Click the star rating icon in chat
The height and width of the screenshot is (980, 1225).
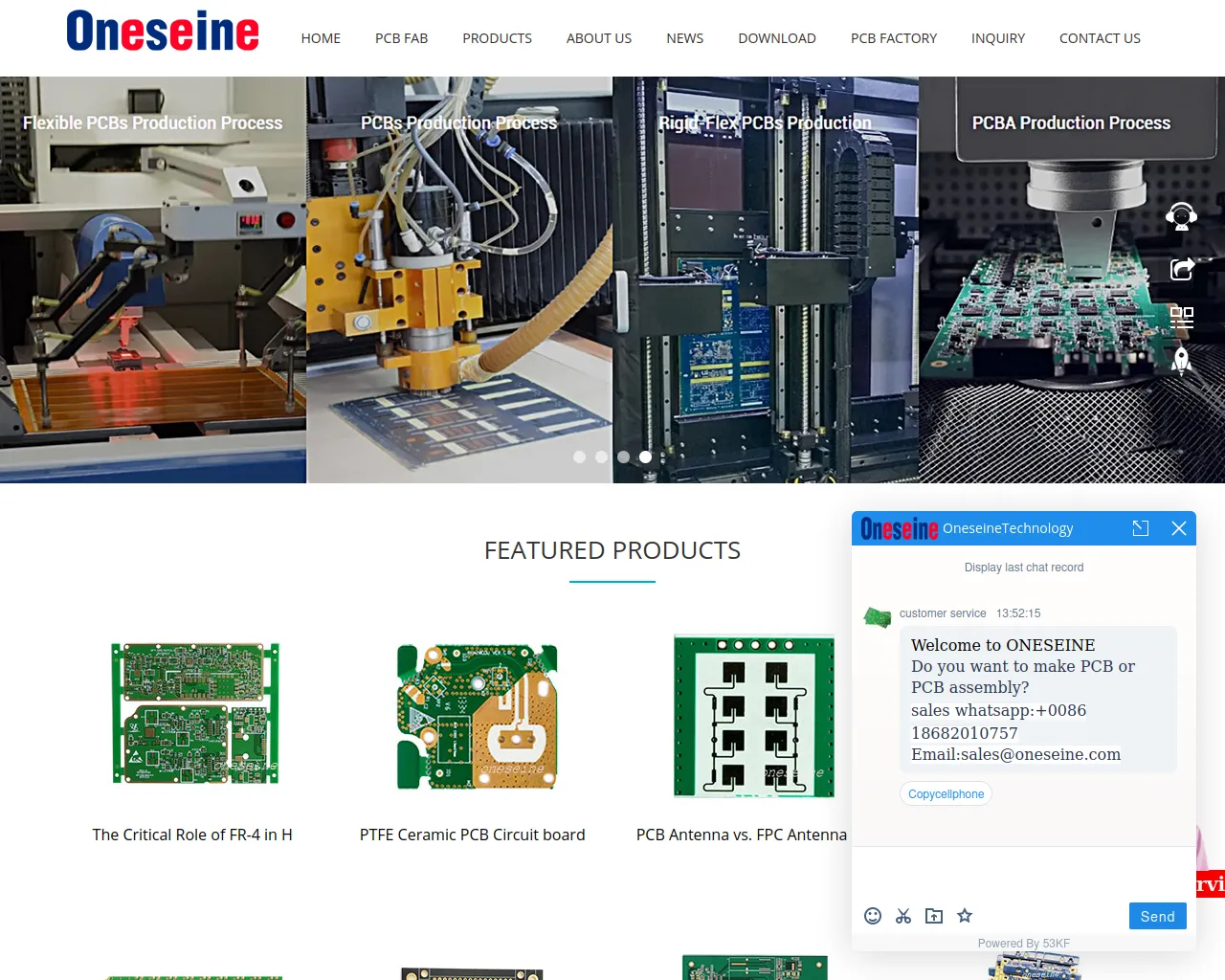click(965, 916)
